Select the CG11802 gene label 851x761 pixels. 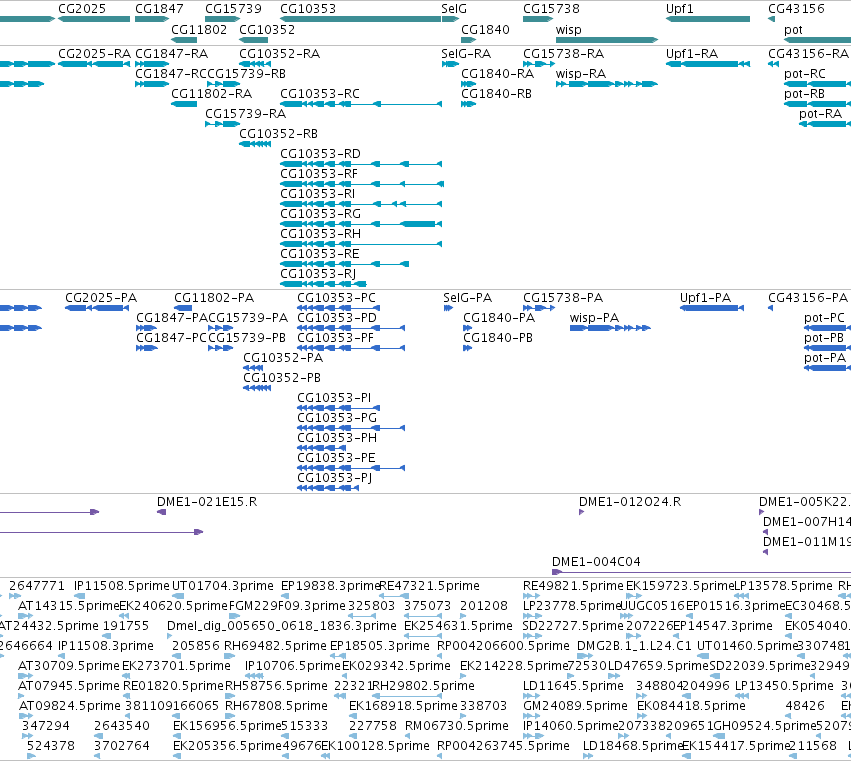(x=199, y=29)
